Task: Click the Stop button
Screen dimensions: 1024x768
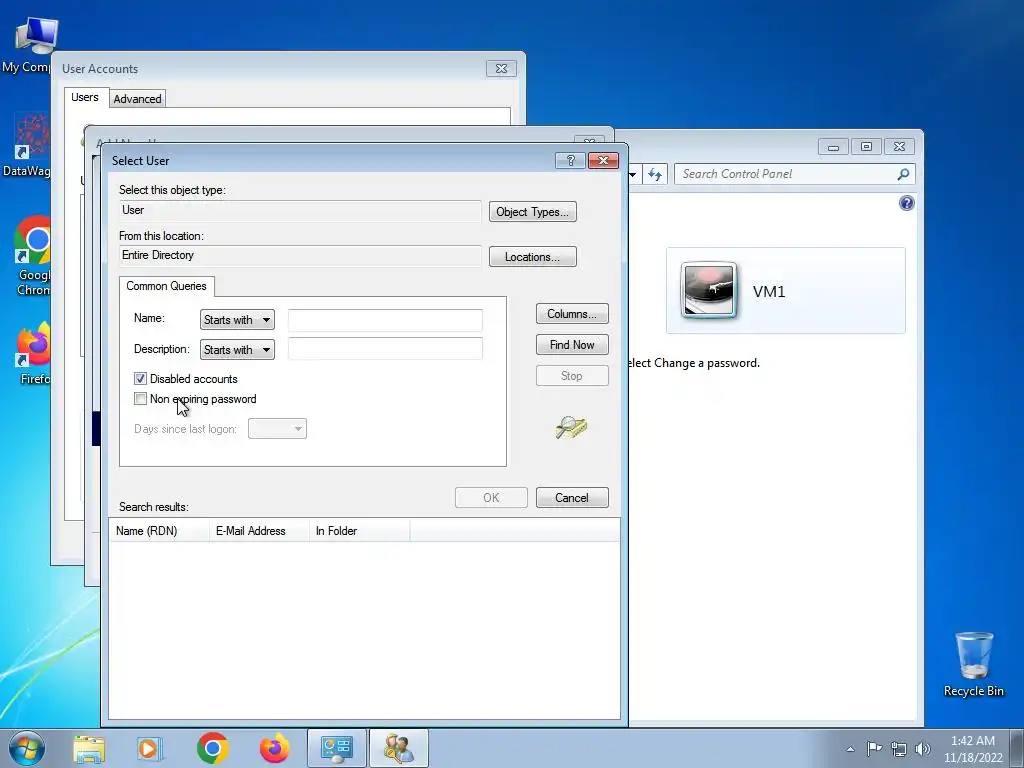Action: click(572, 376)
